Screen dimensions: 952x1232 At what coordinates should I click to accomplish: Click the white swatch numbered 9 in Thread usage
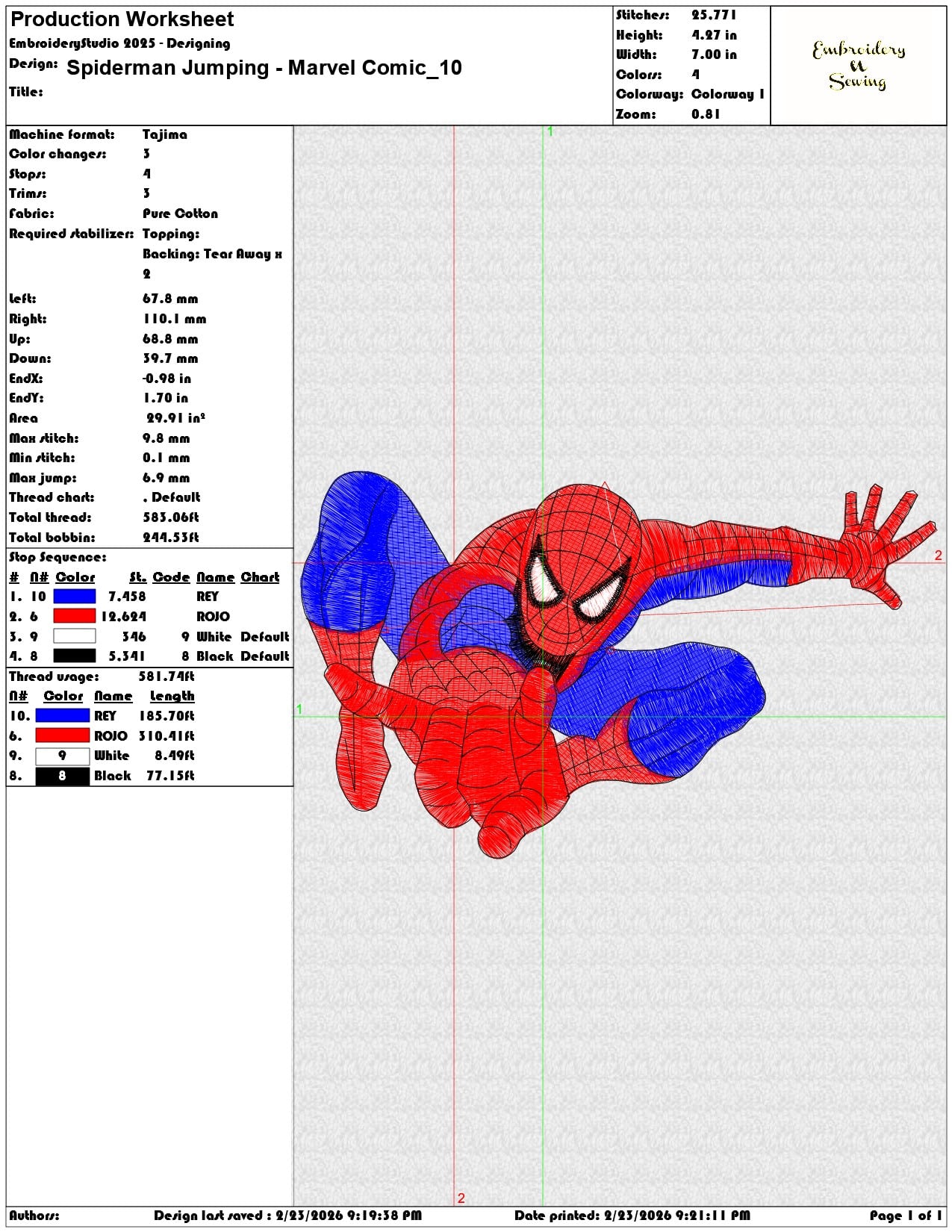point(63,756)
